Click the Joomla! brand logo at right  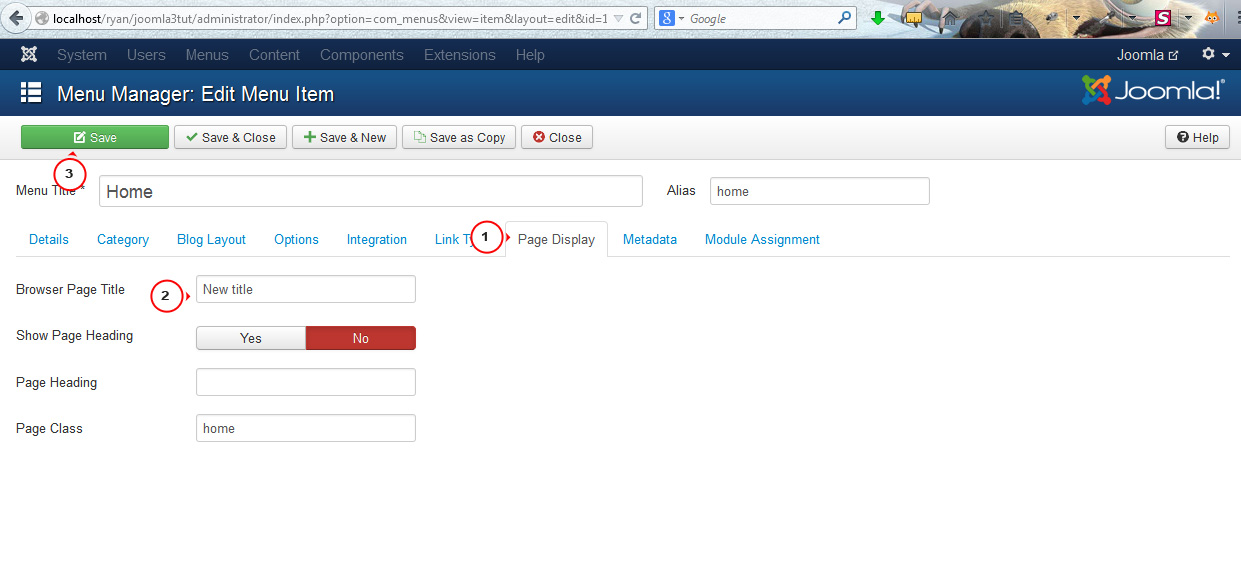1153,91
